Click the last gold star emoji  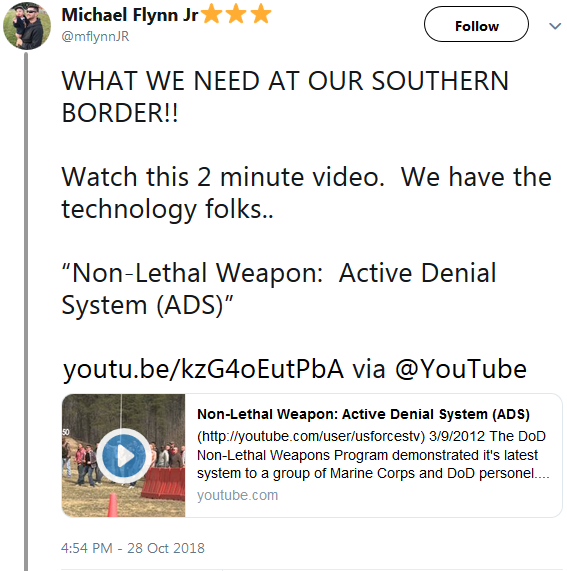click(261, 15)
